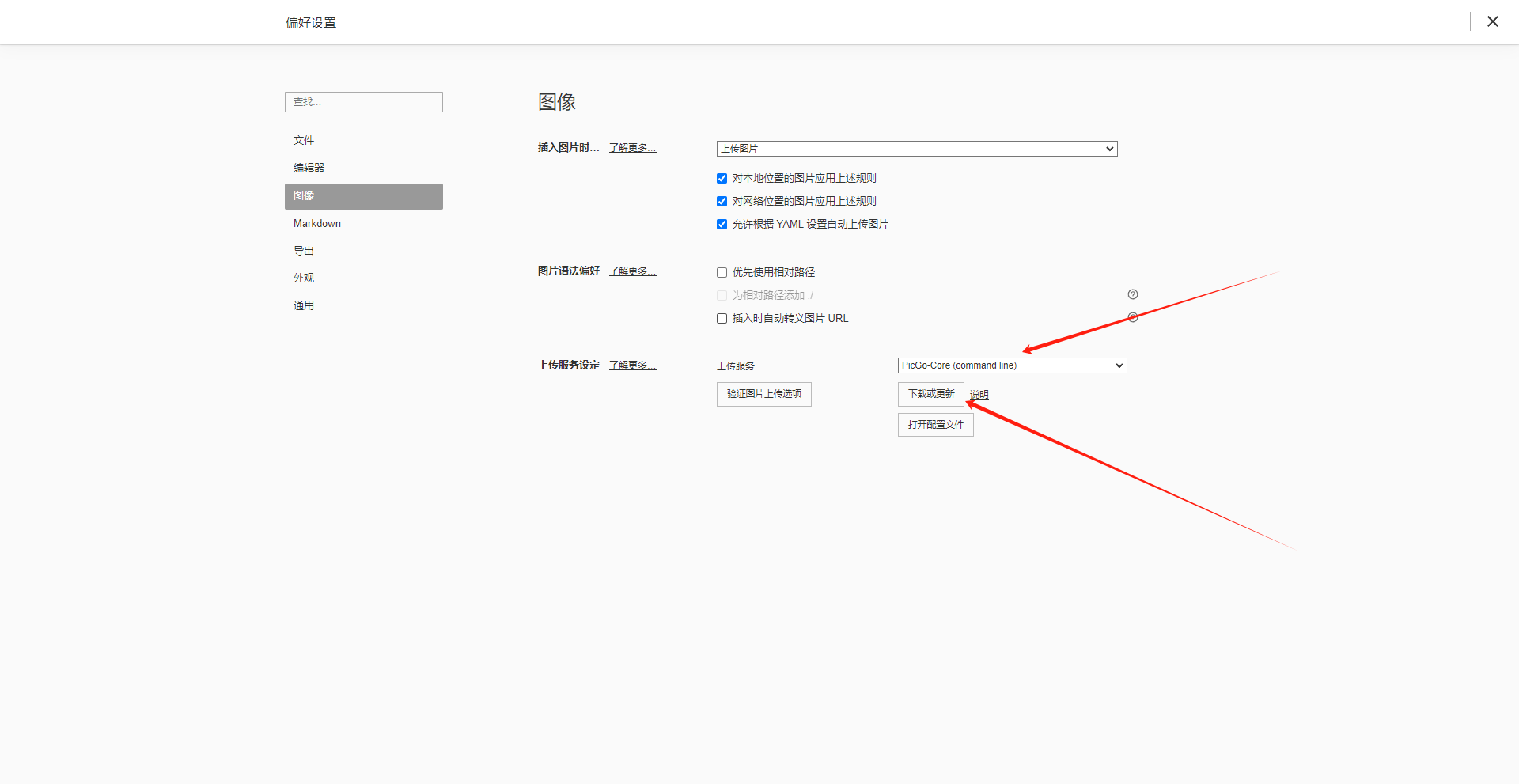
Task: Click 打开配置文件 button
Action: [x=935, y=425]
